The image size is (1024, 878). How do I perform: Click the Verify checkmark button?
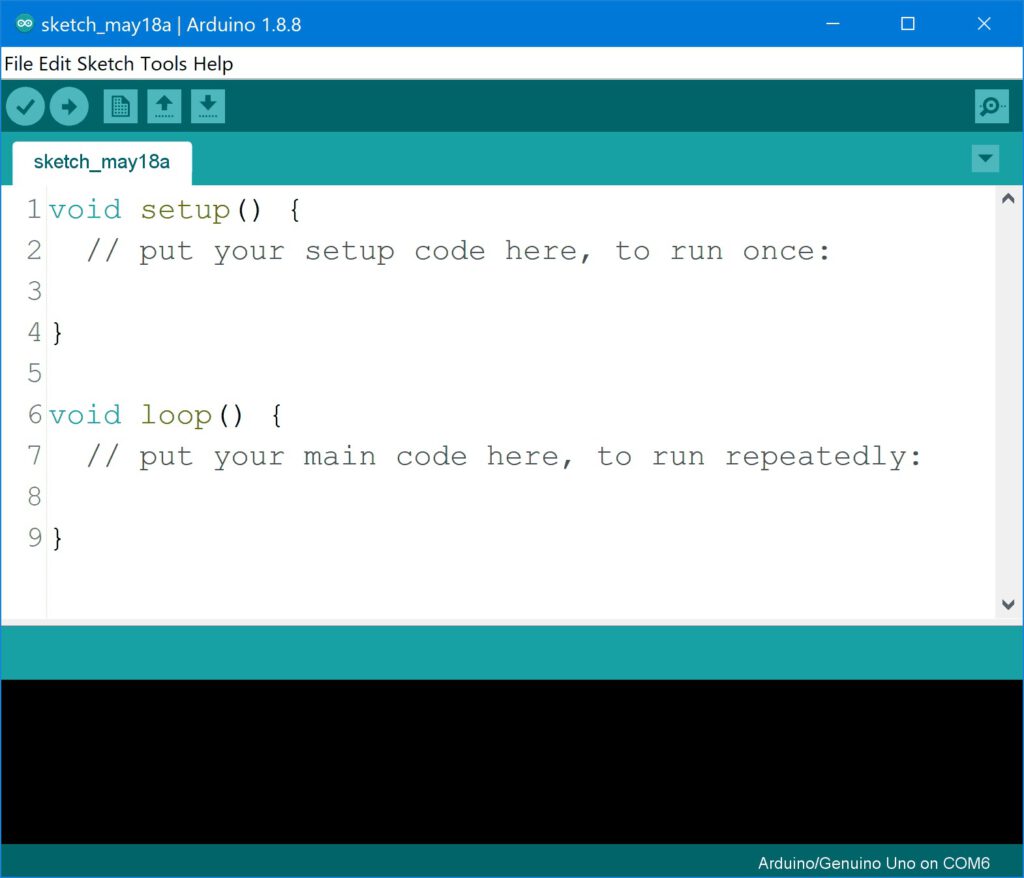coord(25,106)
